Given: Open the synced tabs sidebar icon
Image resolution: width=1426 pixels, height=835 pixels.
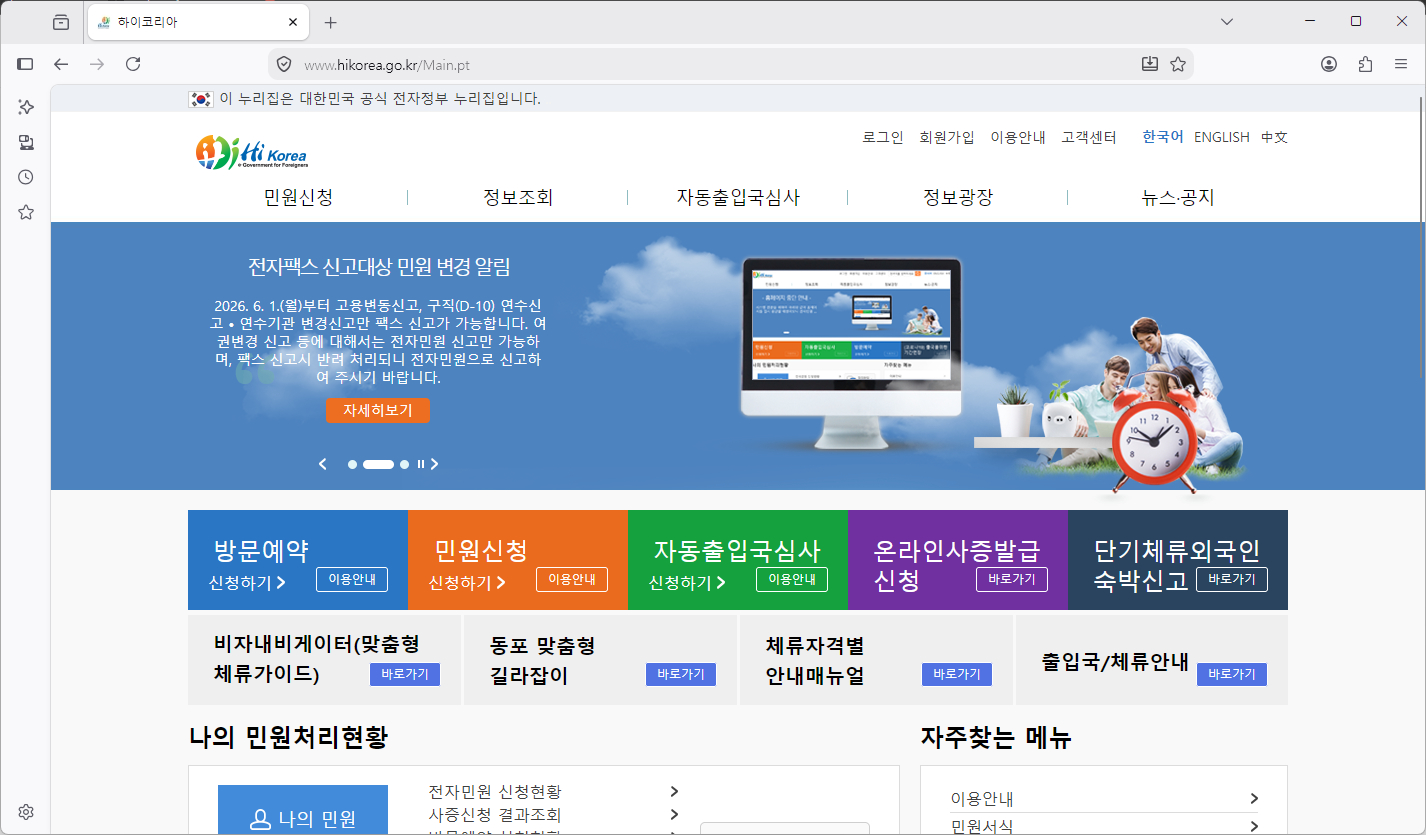Looking at the screenshot, I should pos(26,142).
